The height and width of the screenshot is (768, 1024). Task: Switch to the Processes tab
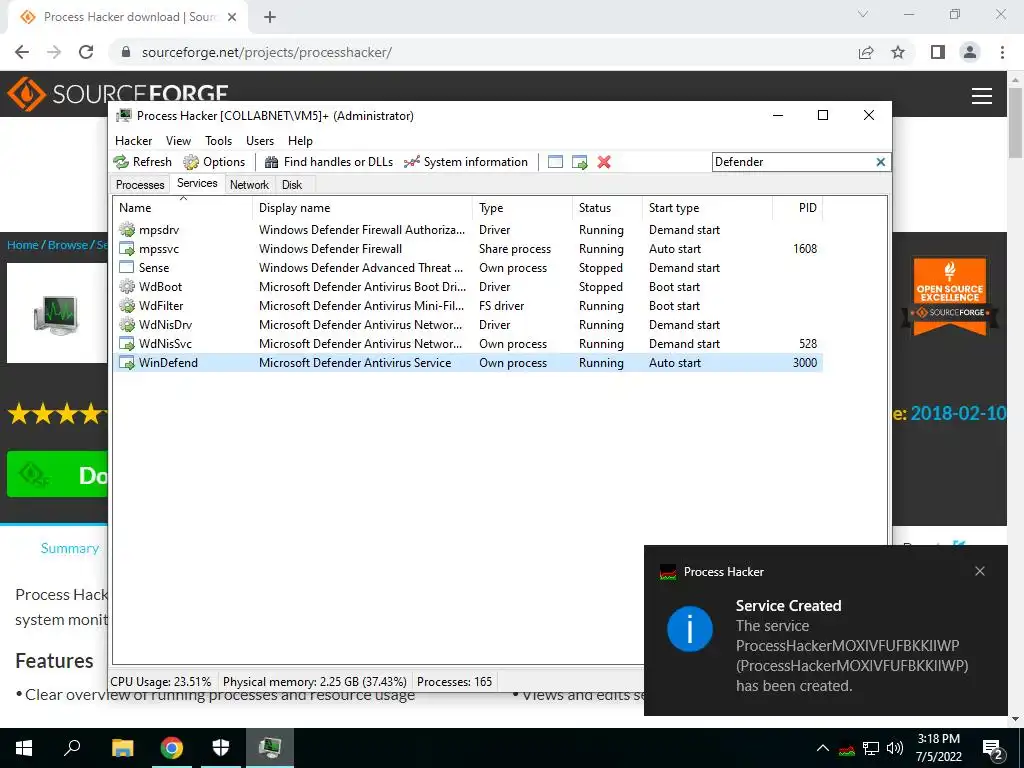point(140,185)
